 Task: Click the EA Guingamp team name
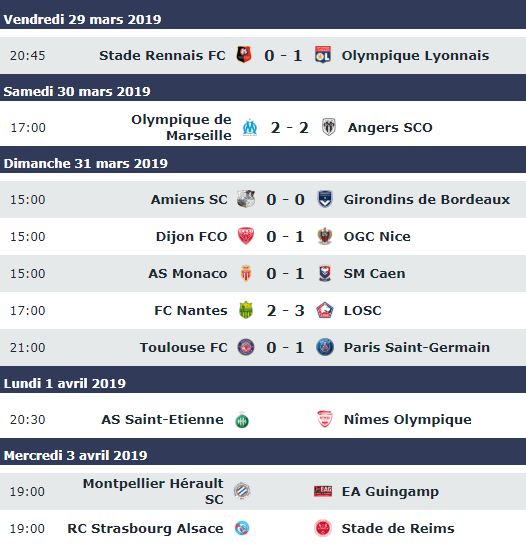point(390,492)
